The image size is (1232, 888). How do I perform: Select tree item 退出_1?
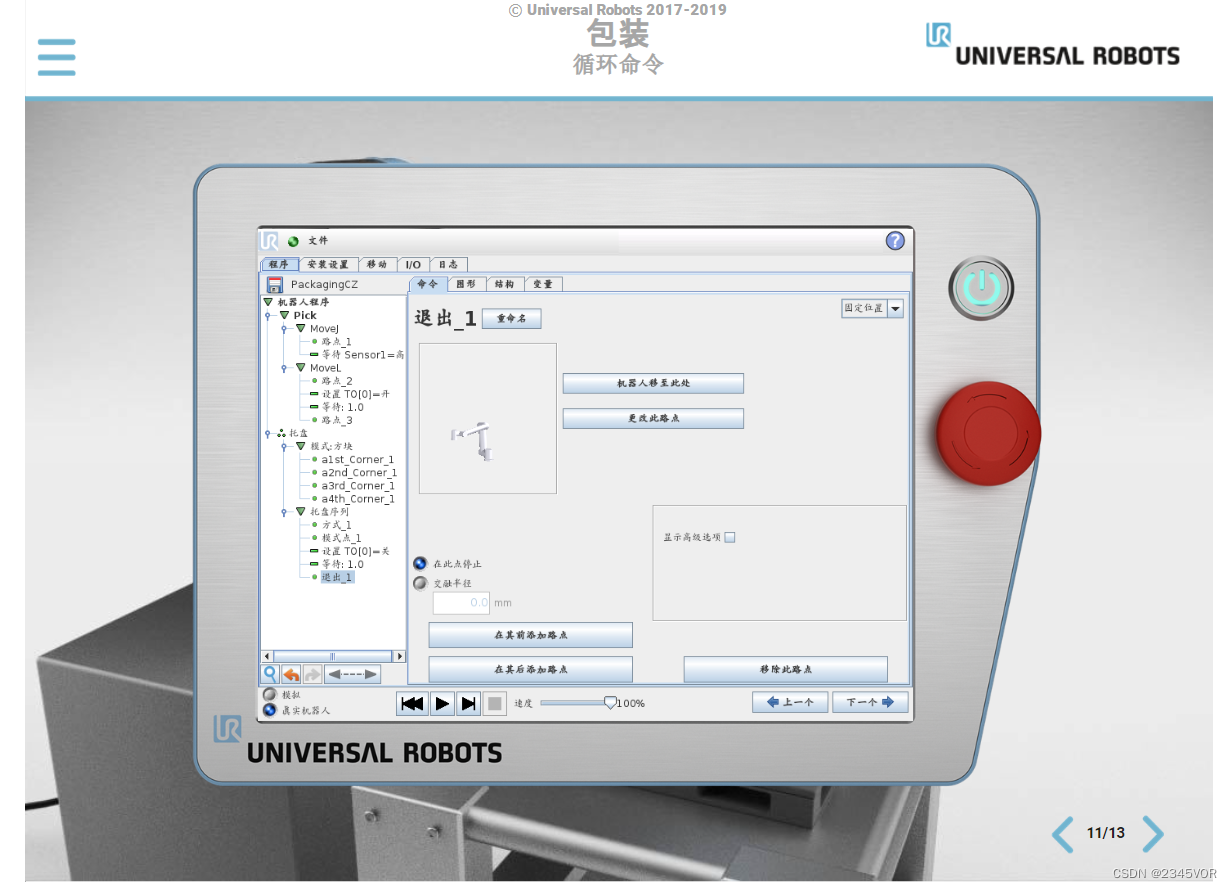click(337, 577)
